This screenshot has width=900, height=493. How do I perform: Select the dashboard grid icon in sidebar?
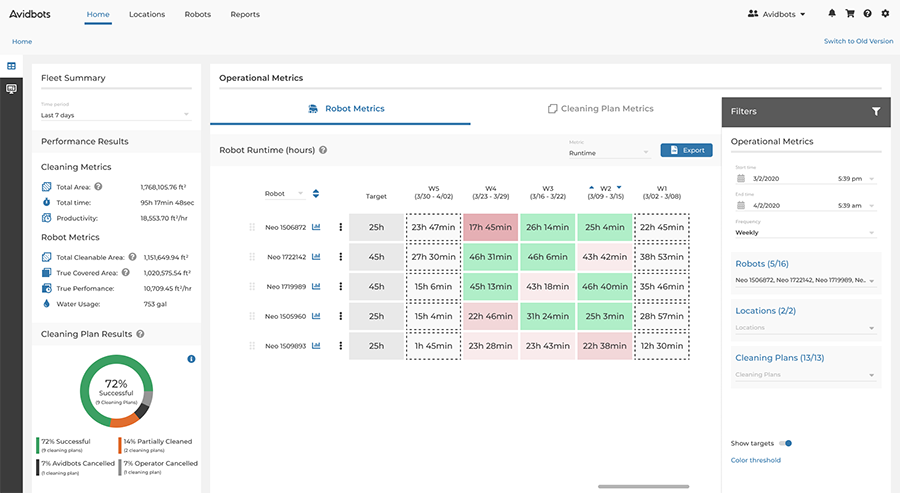click(11, 66)
